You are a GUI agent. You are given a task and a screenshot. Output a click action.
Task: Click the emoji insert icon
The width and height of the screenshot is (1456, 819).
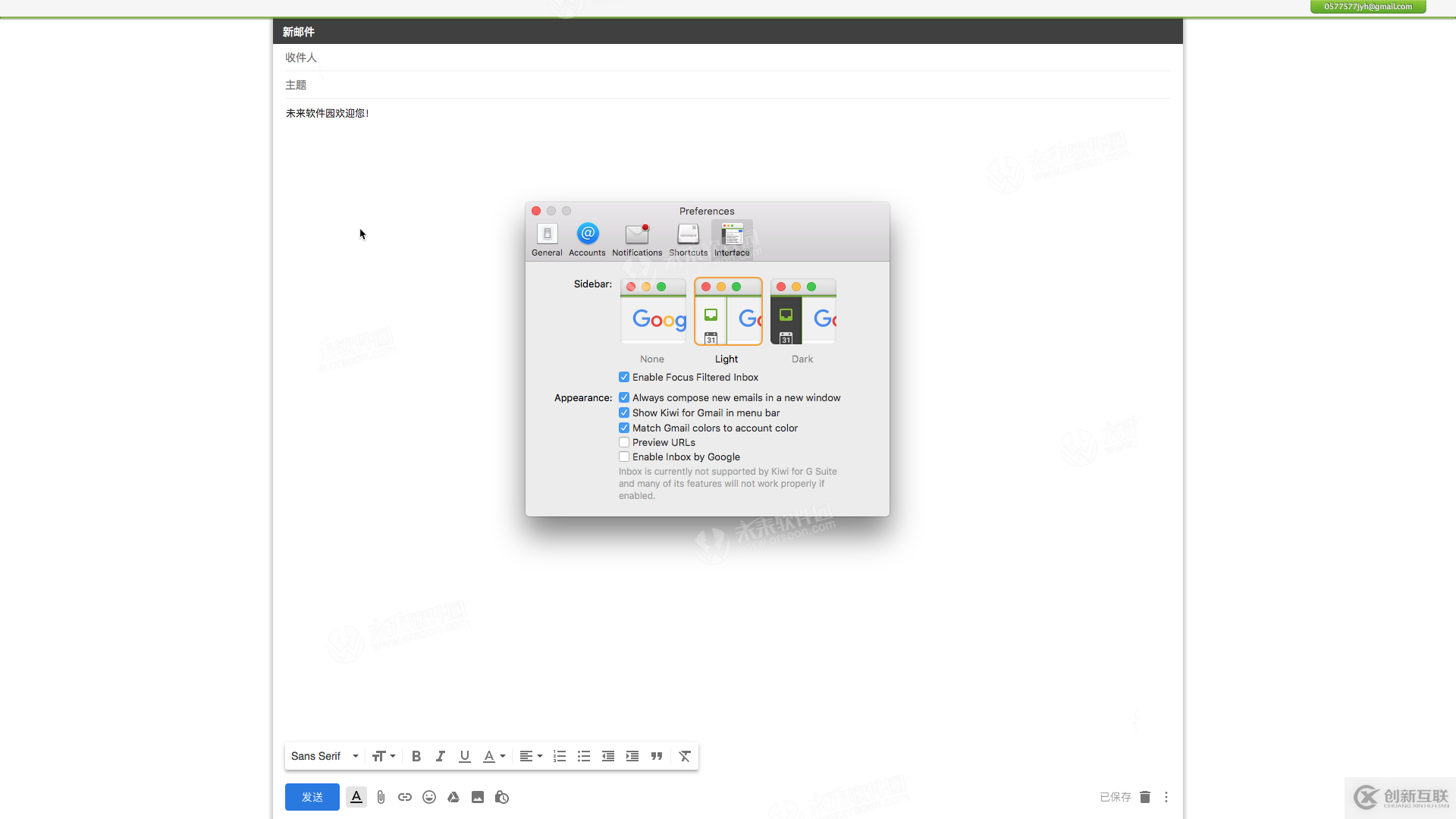[x=429, y=797]
